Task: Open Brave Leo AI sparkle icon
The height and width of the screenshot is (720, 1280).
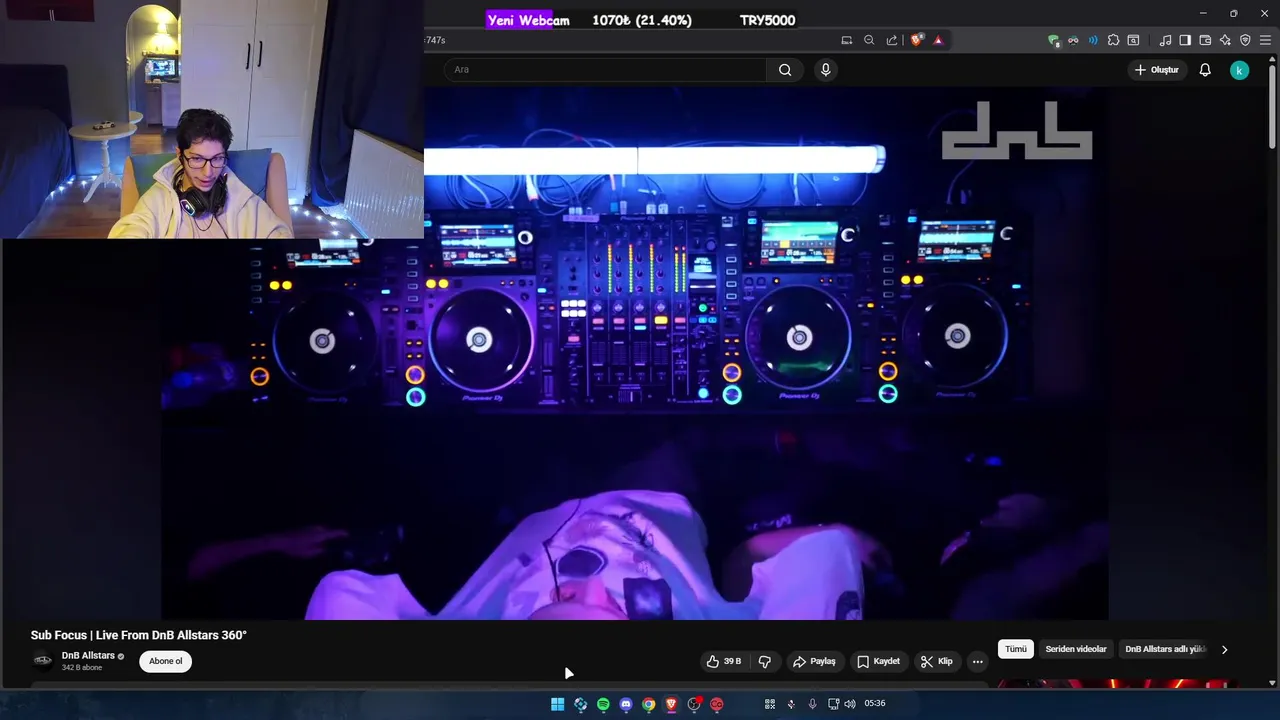Action: [x=1225, y=40]
